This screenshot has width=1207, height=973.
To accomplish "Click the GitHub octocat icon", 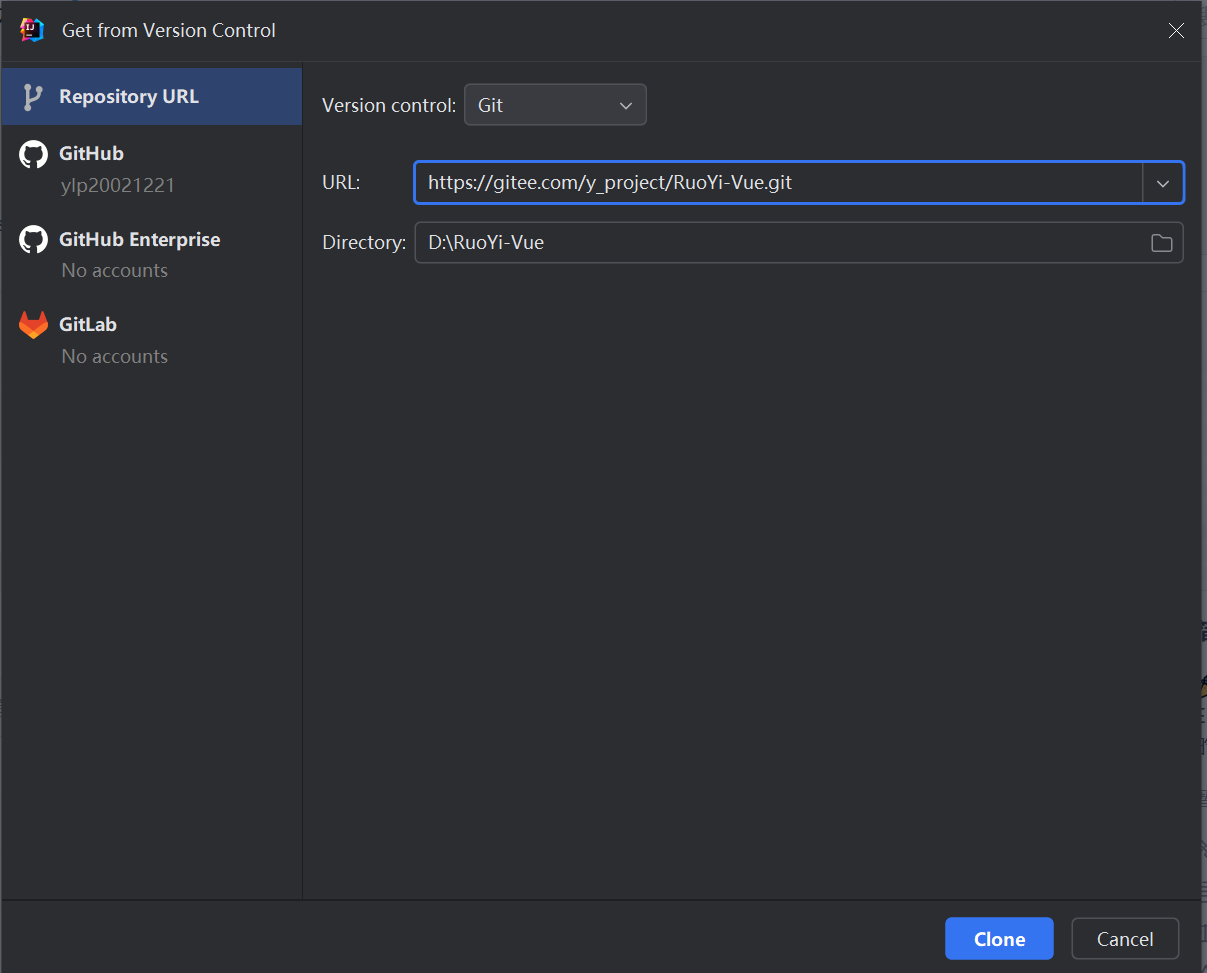I will pyautogui.click(x=33, y=154).
